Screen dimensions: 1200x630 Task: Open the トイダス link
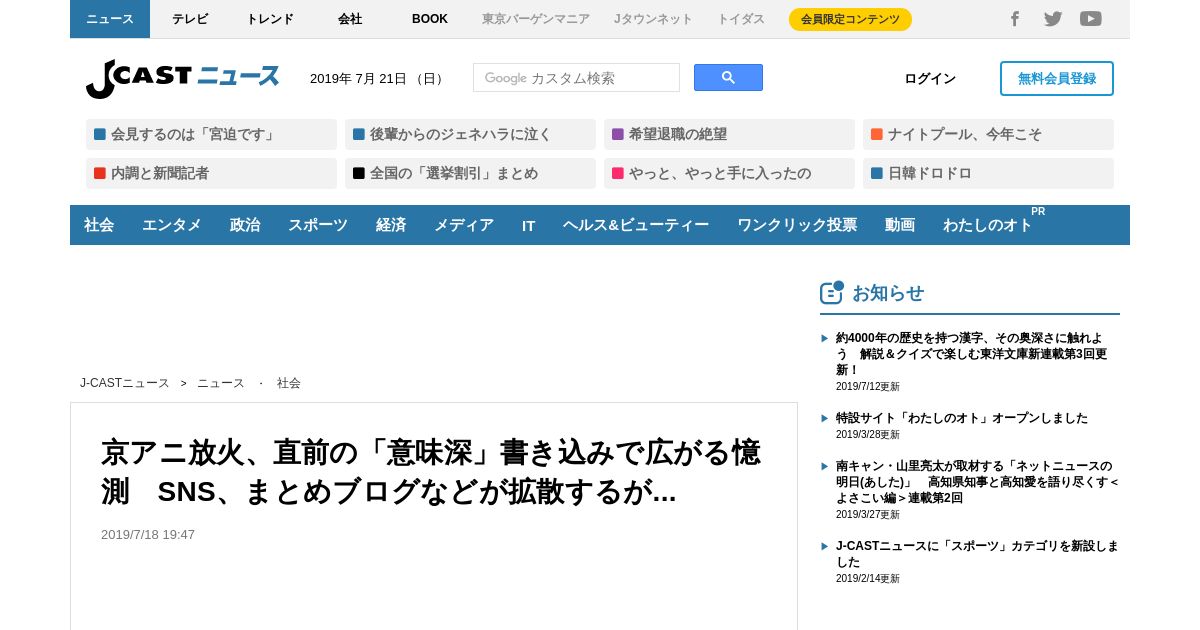[741, 19]
